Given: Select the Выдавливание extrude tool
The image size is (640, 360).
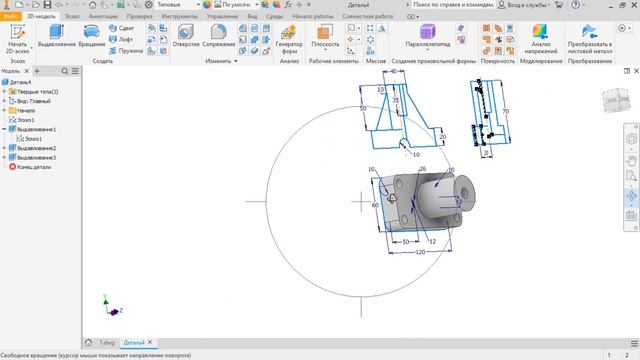Looking at the screenshot, I should click(57, 36).
